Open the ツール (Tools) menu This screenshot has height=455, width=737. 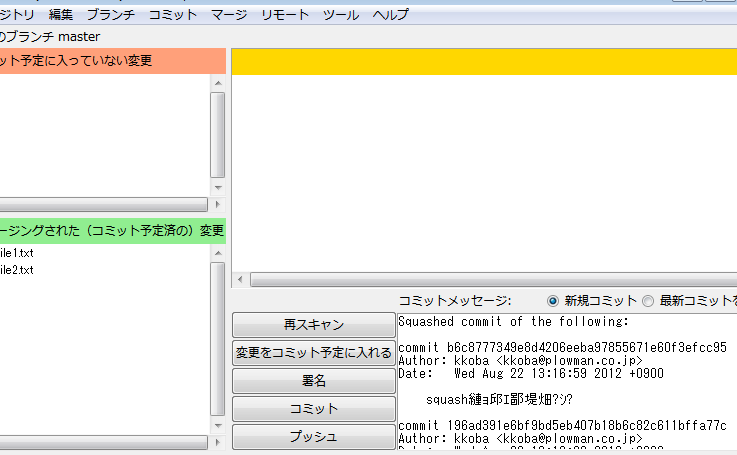tap(341, 15)
